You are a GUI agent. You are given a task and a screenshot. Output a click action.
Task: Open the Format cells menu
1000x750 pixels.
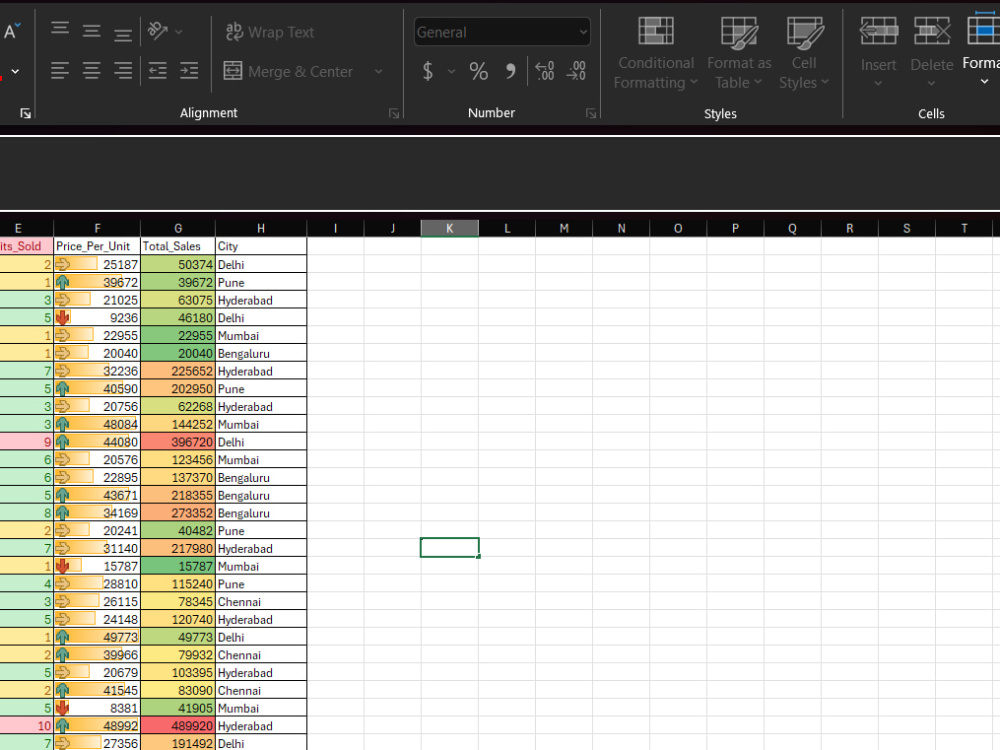[982, 51]
